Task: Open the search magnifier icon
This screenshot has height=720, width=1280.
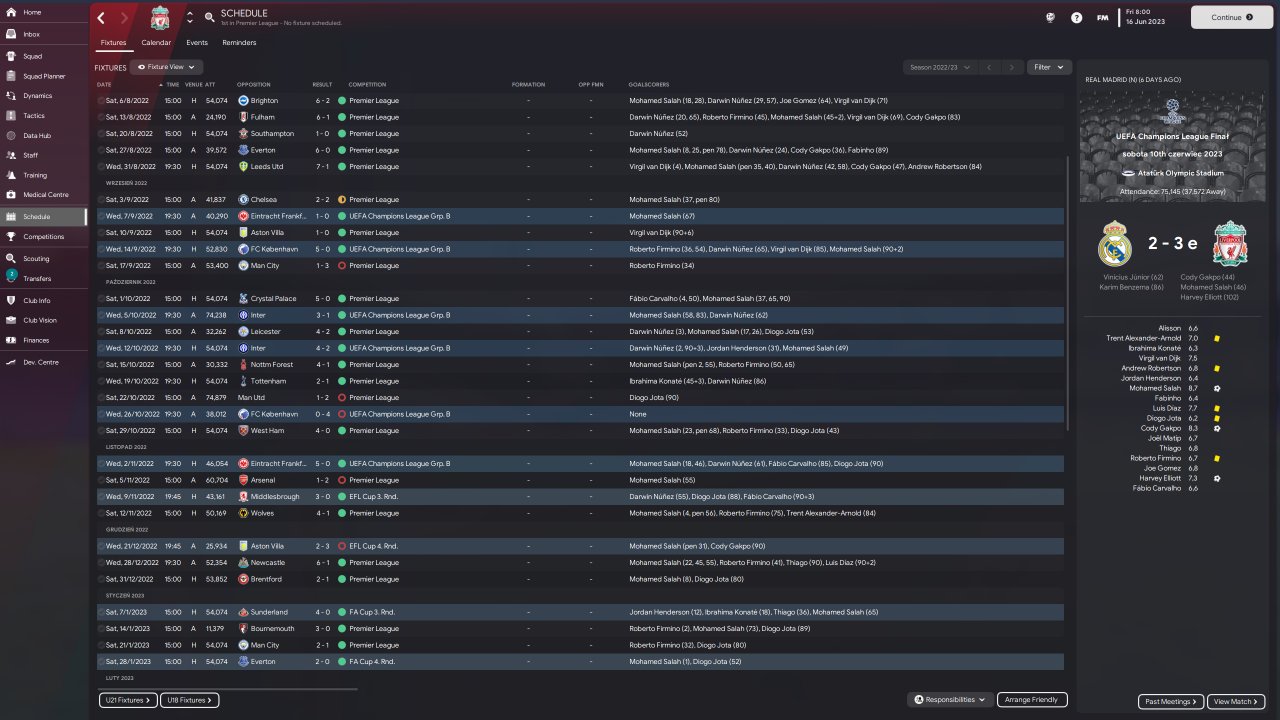Action: (209, 18)
